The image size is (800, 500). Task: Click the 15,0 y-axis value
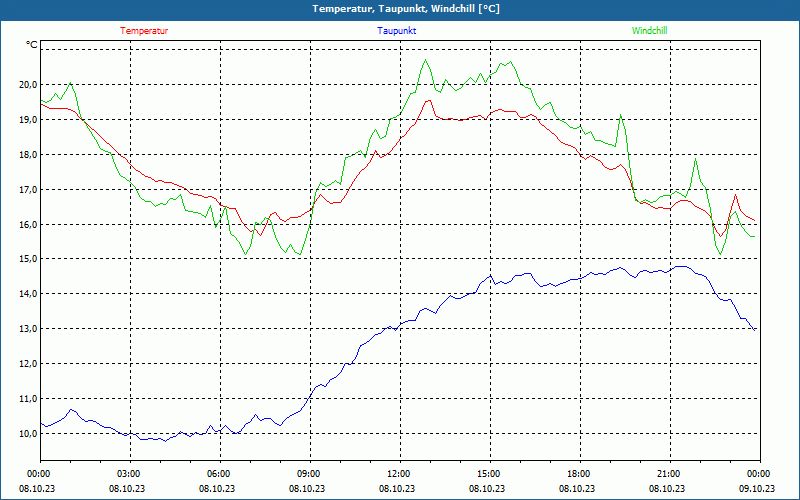coord(29,259)
